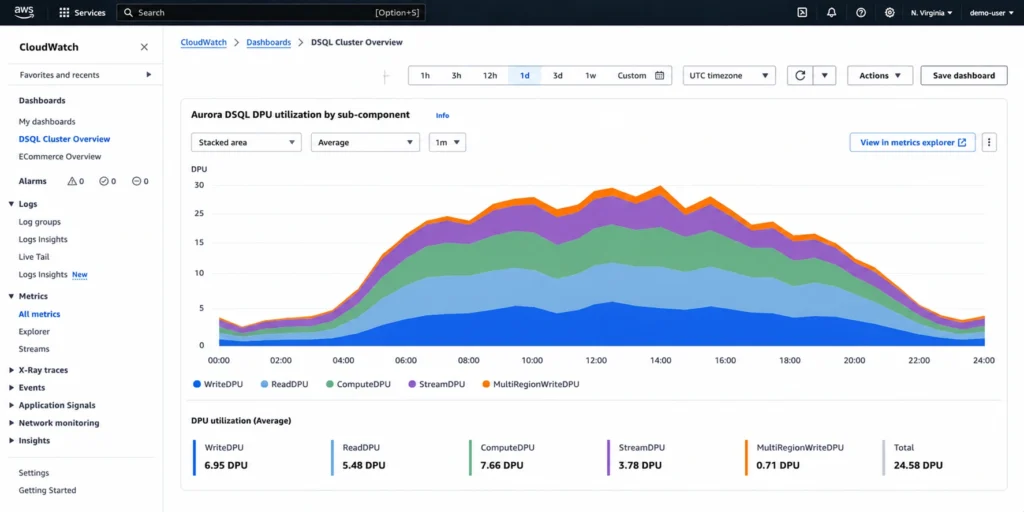
Task: Open the widget Info link
Action: tap(443, 116)
